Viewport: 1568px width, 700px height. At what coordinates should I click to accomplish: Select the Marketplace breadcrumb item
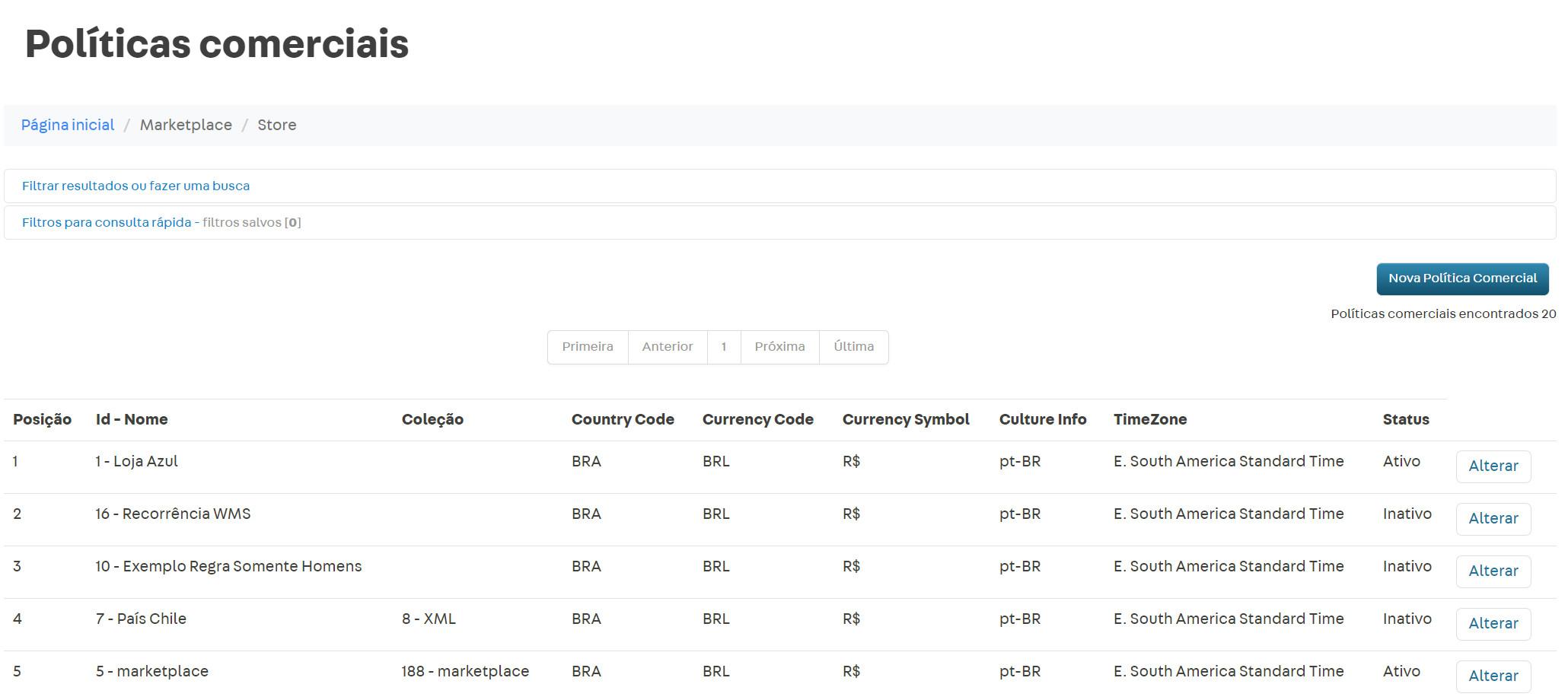click(186, 125)
